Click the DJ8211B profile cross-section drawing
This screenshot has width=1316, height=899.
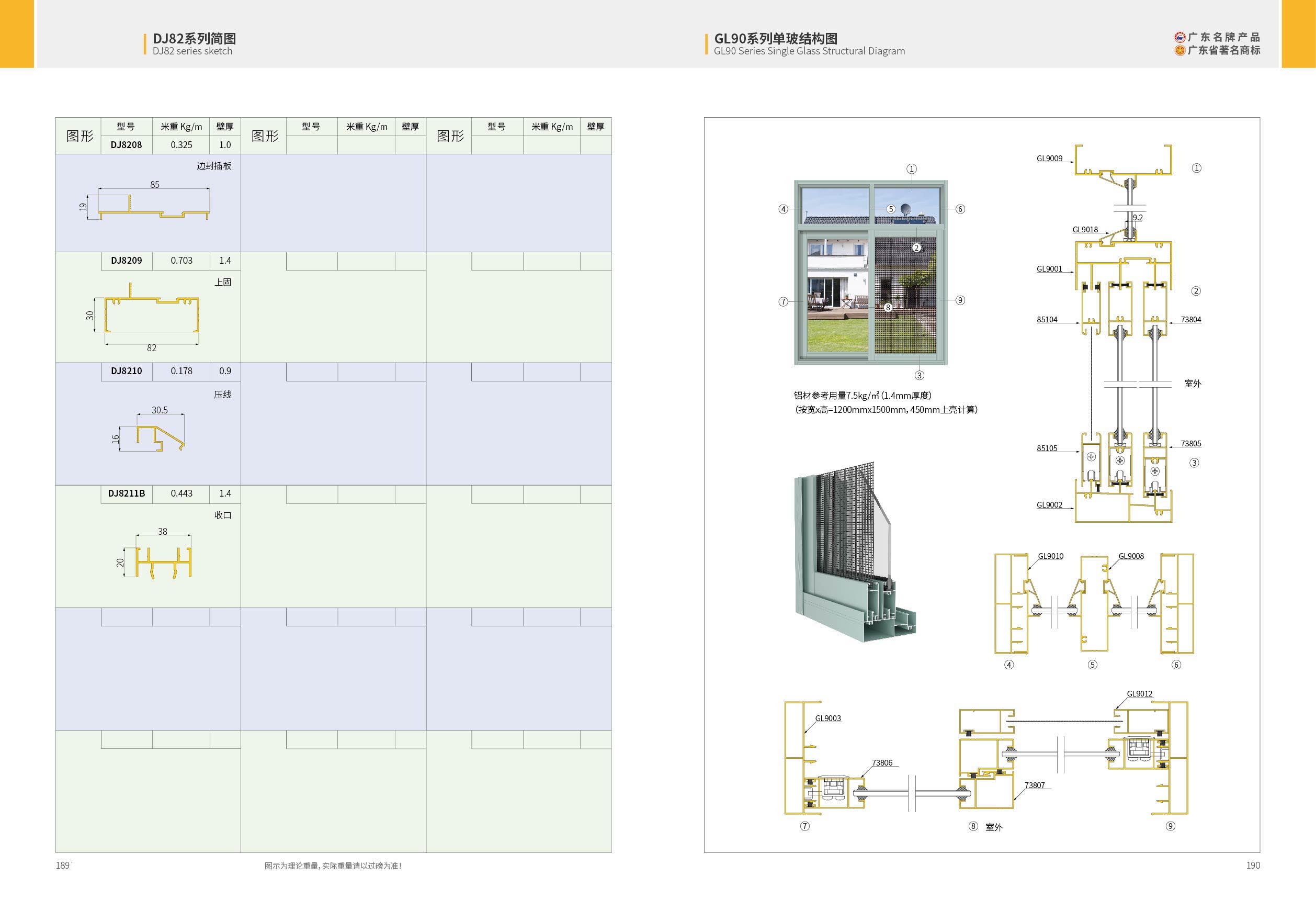(x=164, y=564)
